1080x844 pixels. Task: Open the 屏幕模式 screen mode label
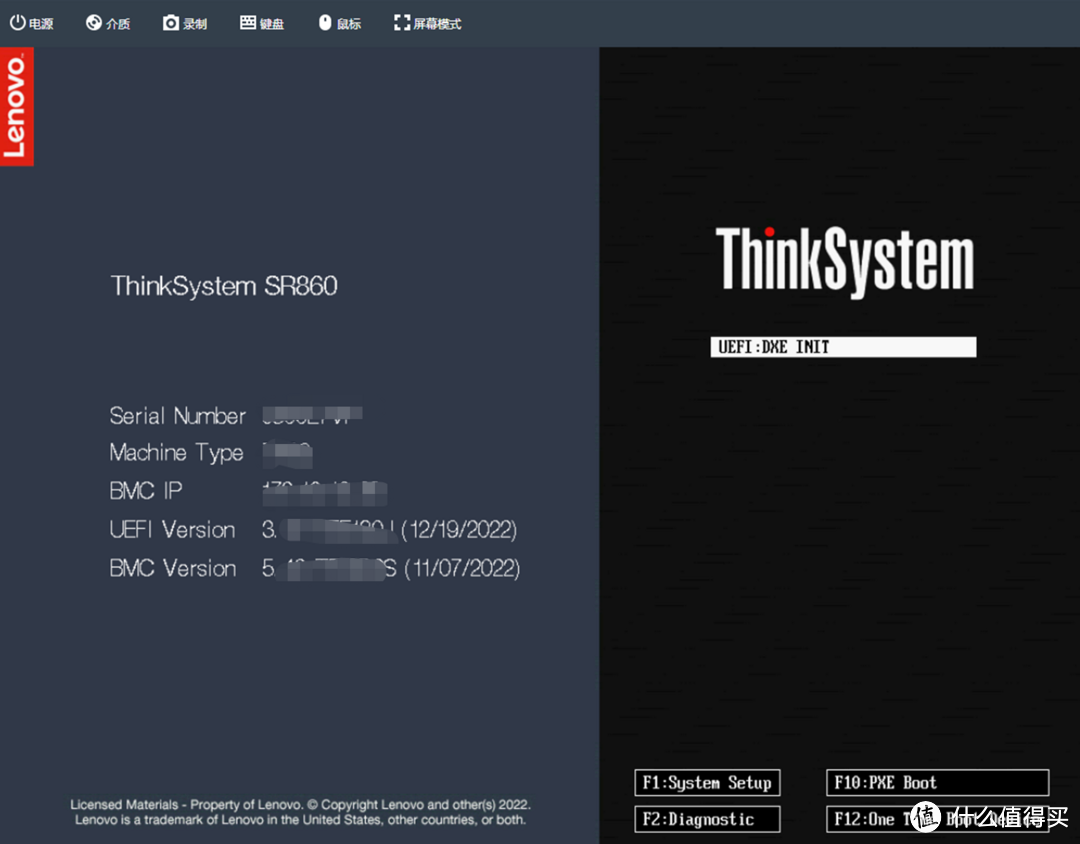point(437,24)
